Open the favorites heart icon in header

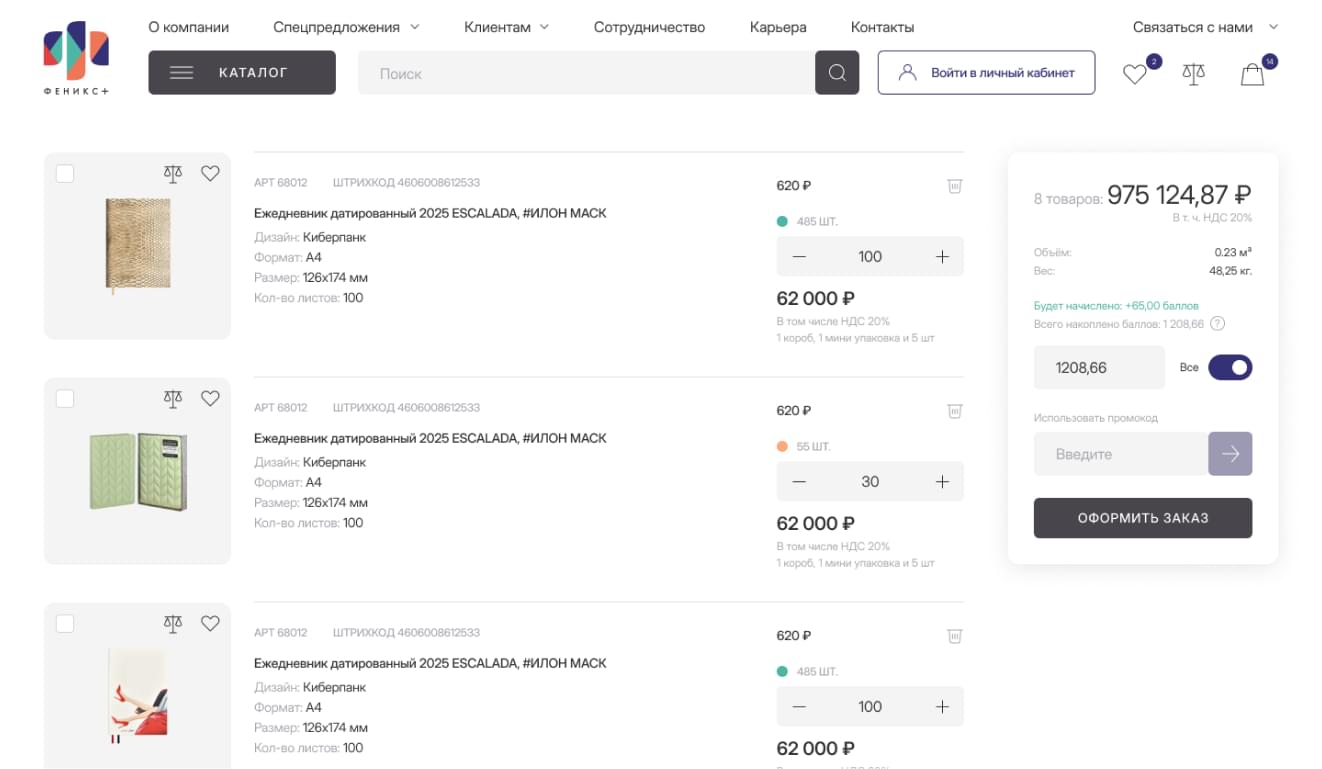tap(1134, 74)
